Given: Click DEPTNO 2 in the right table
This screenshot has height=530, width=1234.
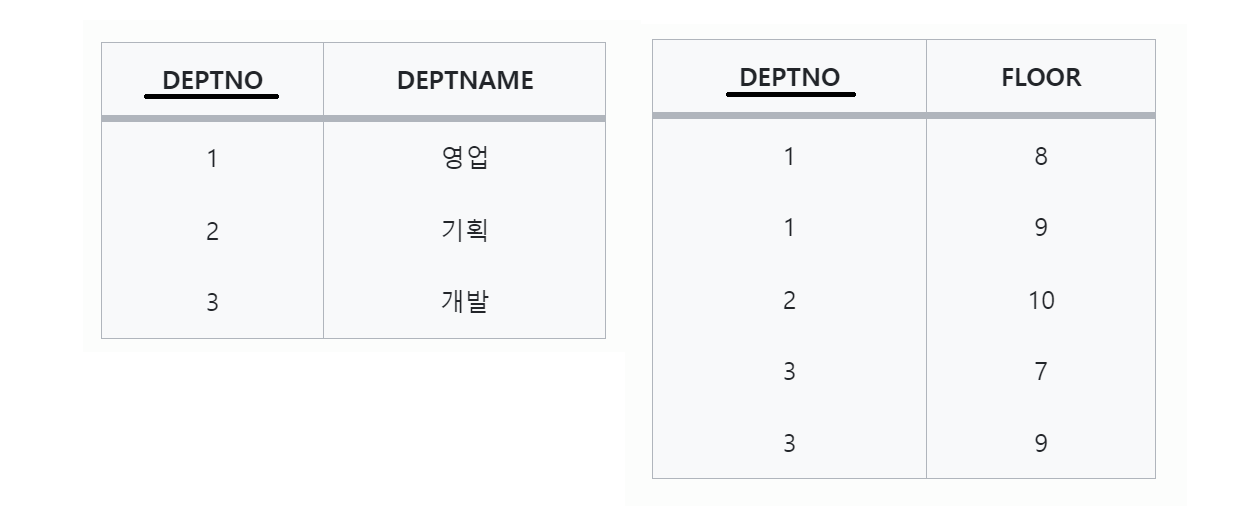Looking at the screenshot, I should (x=789, y=300).
